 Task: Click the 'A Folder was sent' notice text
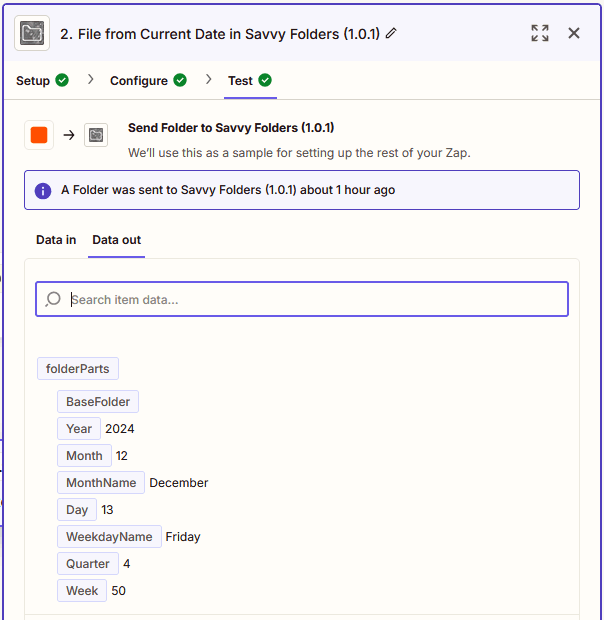point(228,190)
